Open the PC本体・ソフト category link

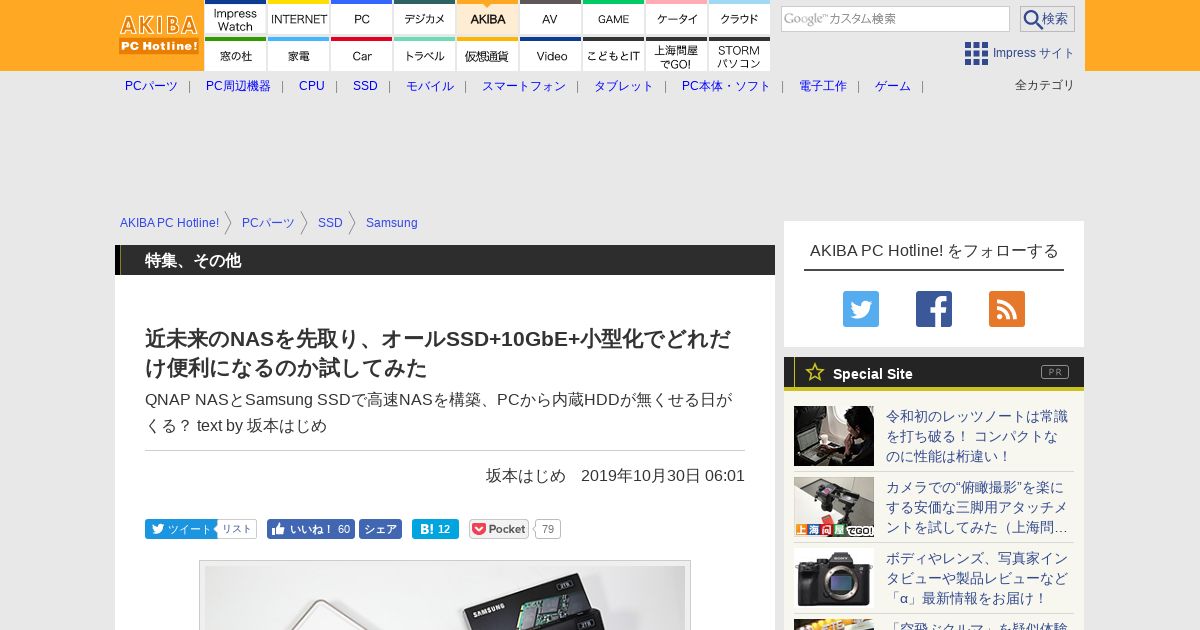point(726,86)
